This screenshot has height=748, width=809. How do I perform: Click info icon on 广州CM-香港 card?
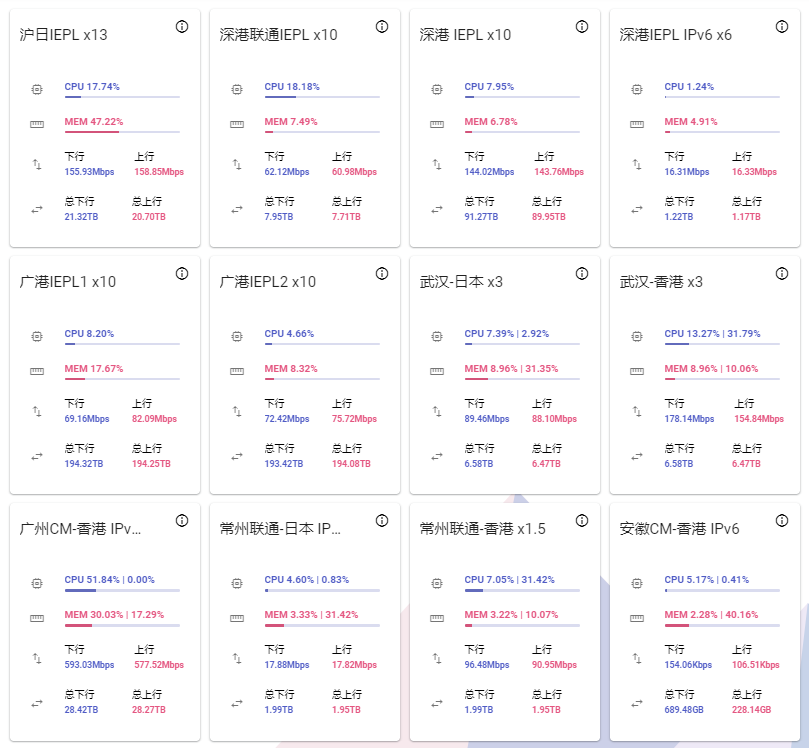181,521
